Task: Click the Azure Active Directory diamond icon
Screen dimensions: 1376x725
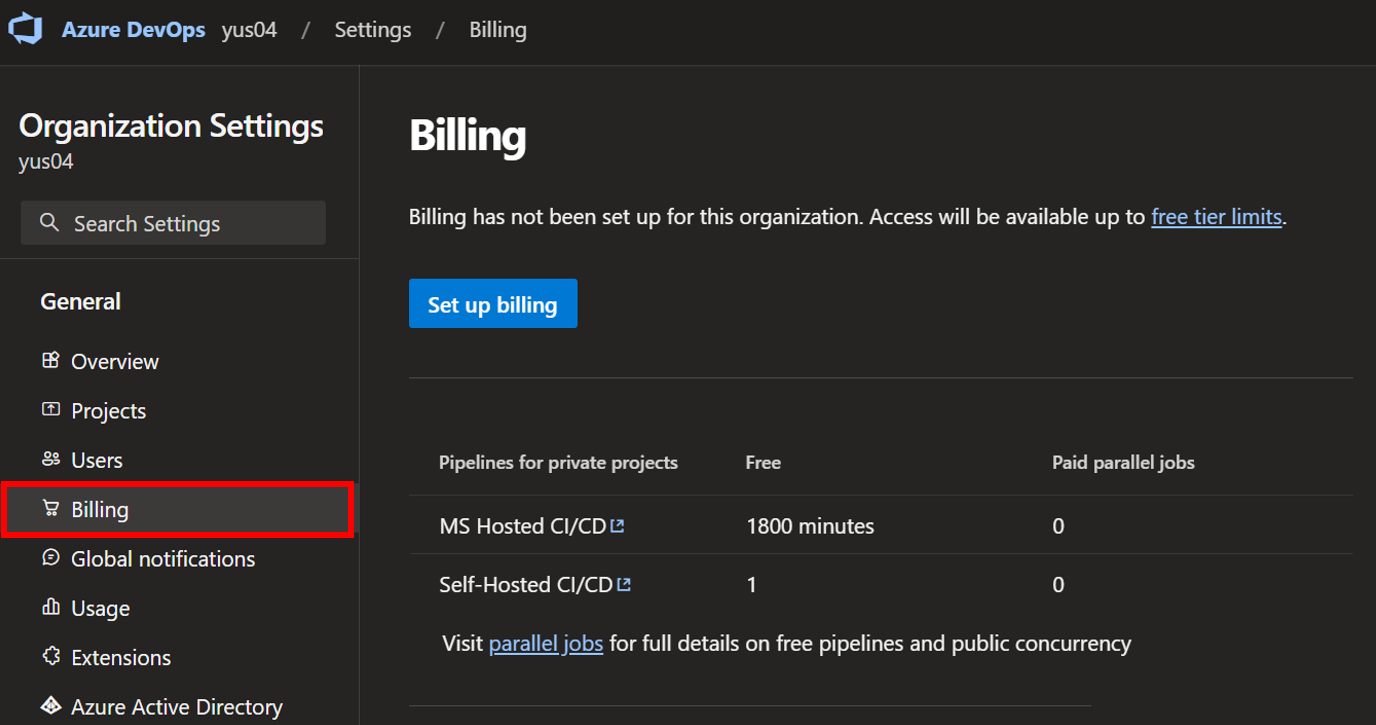Action: pos(49,705)
